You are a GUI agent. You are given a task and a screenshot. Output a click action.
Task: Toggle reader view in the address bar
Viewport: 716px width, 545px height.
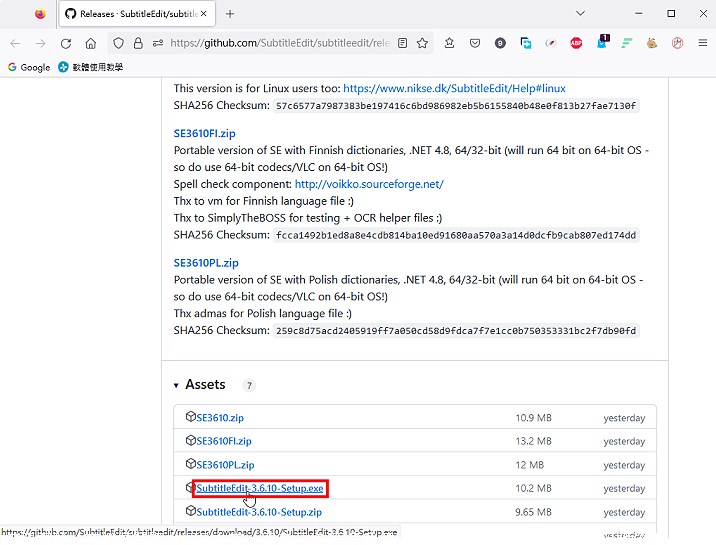tap(402, 44)
